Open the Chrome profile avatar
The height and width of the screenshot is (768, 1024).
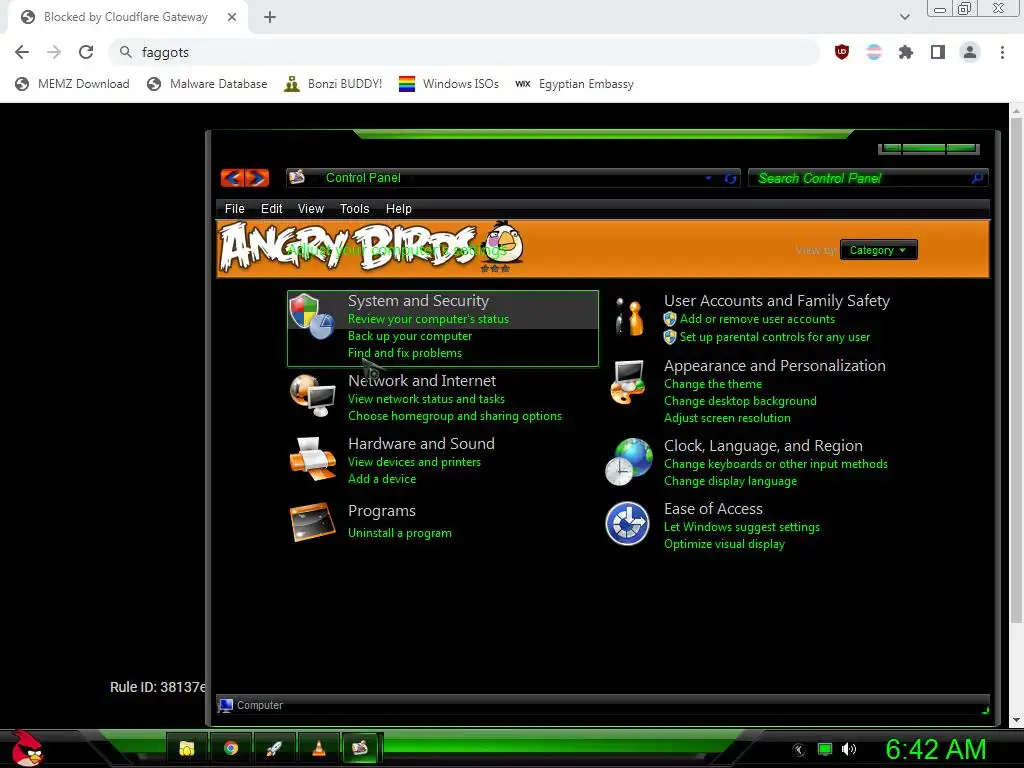[970, 52]
